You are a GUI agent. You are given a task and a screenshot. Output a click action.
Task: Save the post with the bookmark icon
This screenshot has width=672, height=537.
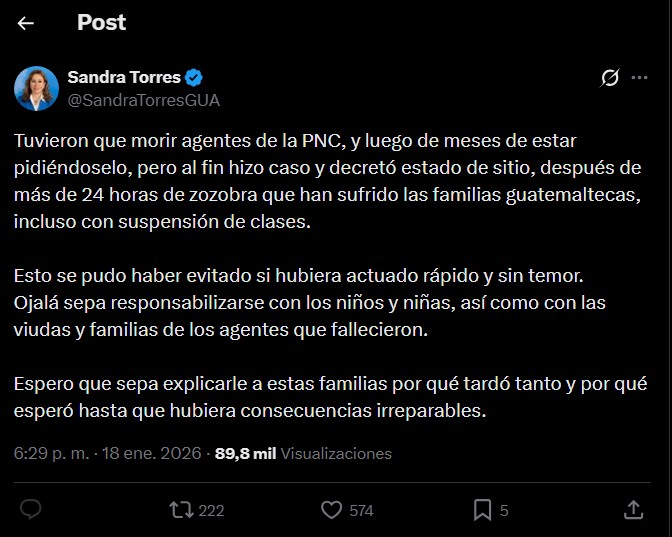click(x=482, y=510)
